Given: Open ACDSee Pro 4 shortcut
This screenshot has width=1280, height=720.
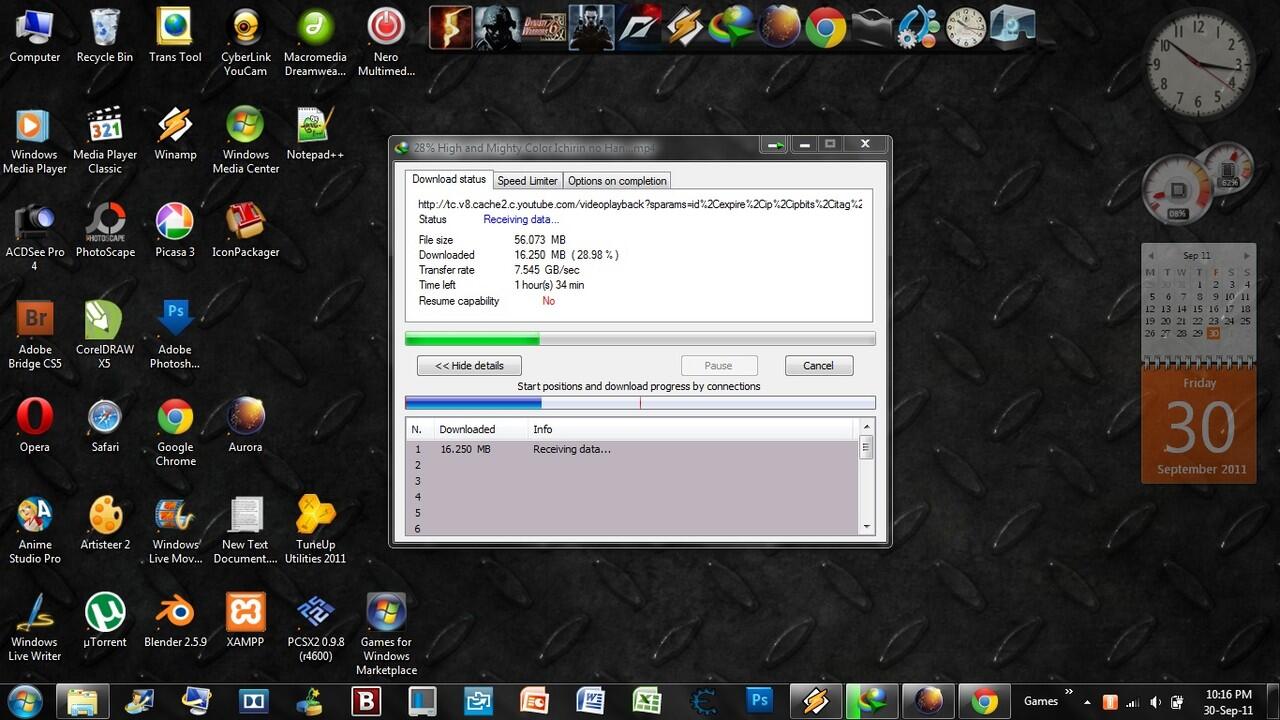Looking at the screenshot, I should [35, 238].
